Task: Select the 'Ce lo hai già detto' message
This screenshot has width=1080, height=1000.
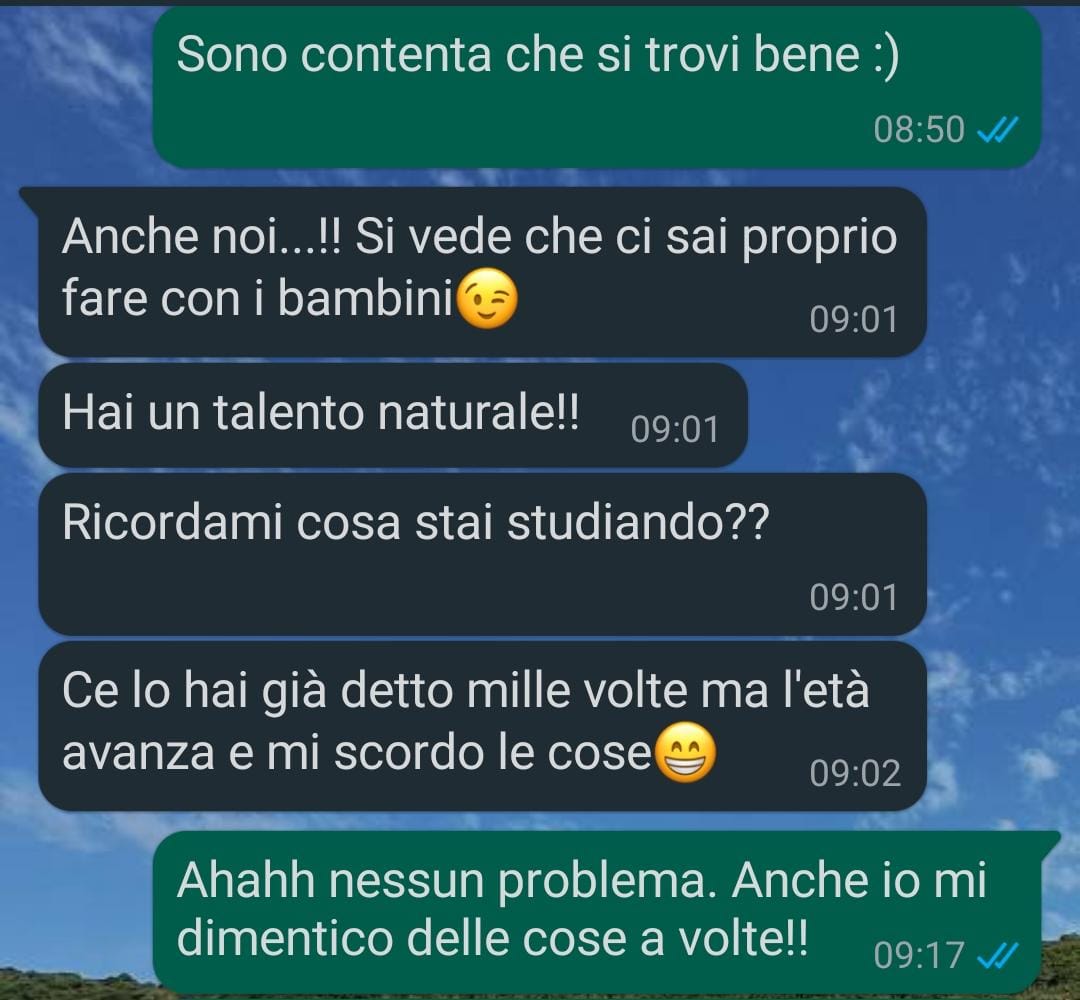Action: pos(482,726)
